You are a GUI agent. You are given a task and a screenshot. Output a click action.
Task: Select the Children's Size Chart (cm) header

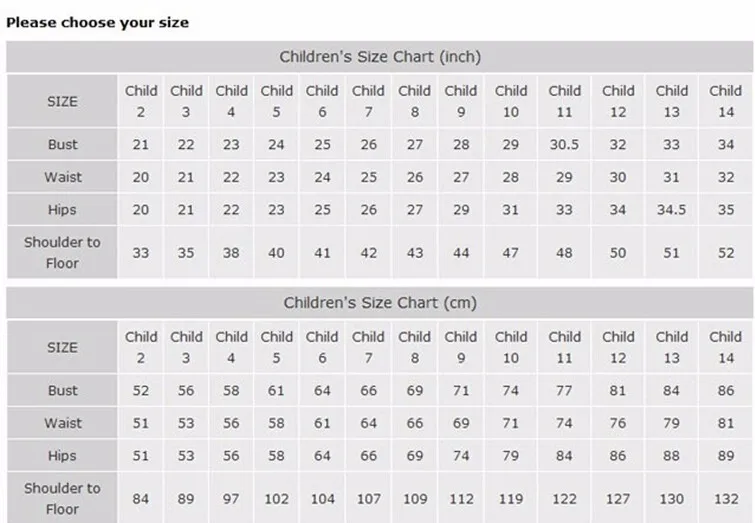coord(380,303)
